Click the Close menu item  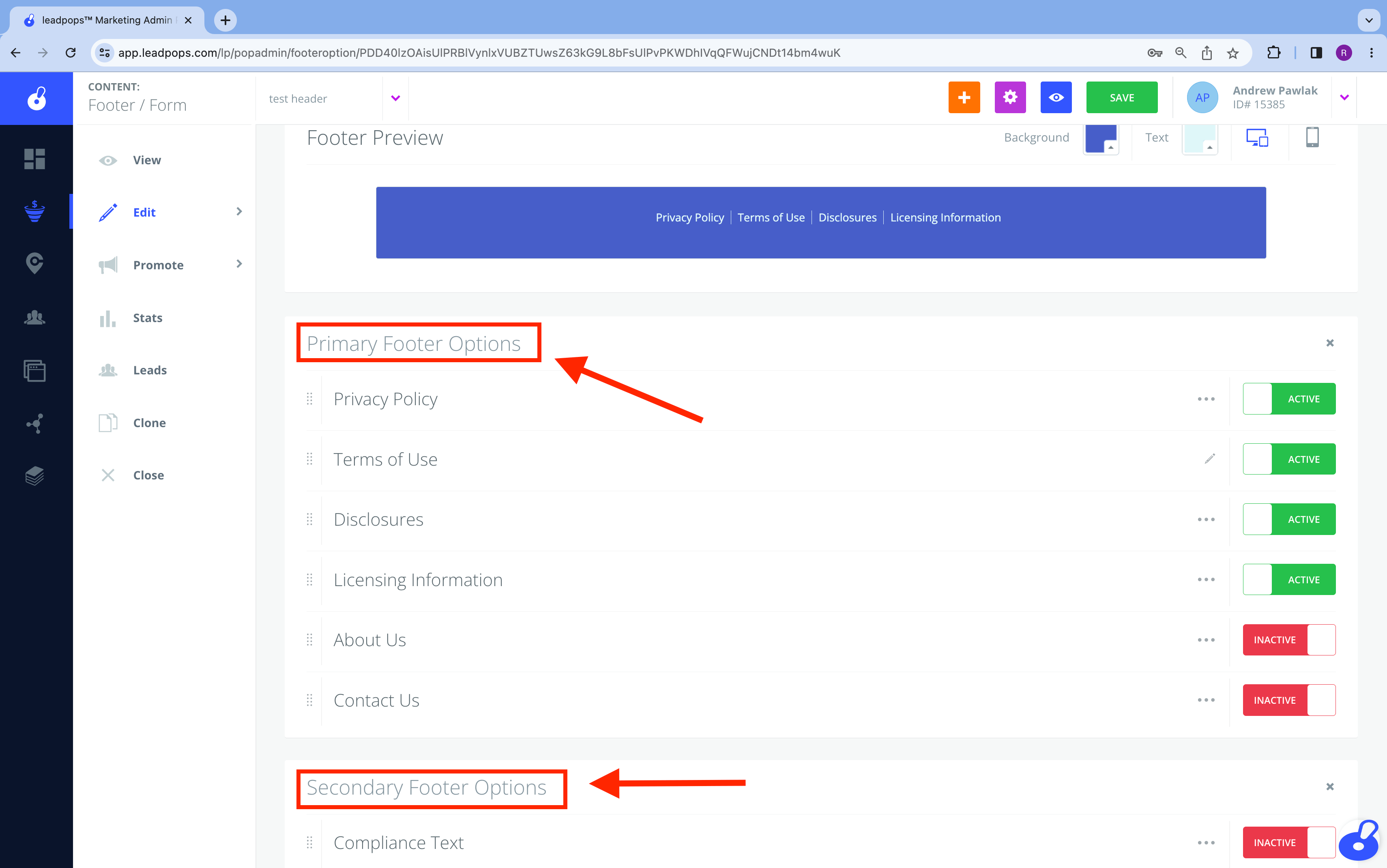148,475
